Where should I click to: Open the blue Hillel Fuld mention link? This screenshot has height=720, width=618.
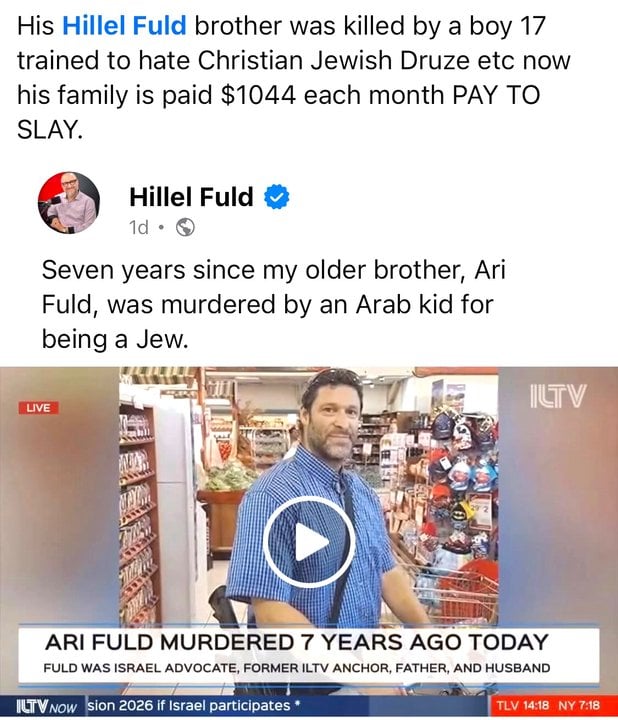point(124,26)
